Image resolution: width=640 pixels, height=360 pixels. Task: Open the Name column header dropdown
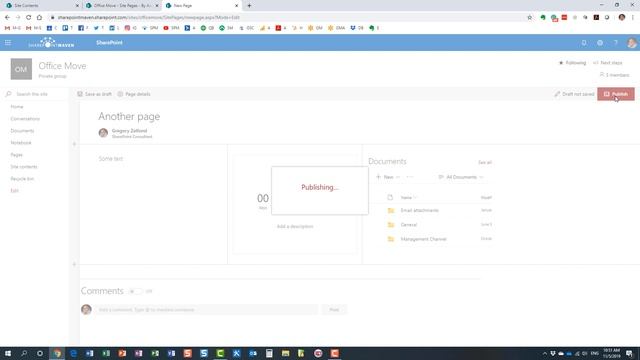point(409,198)
